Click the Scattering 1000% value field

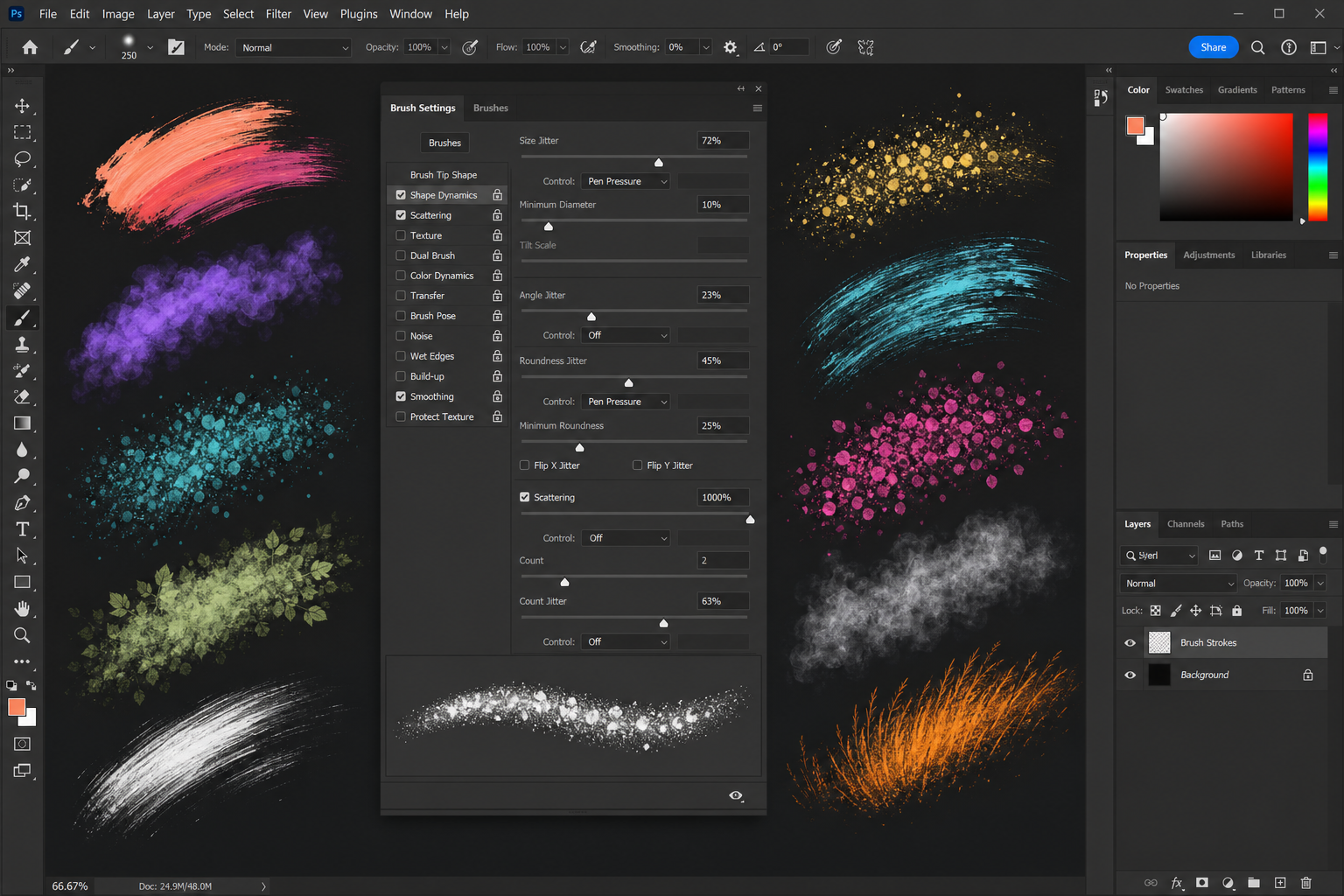point(724,497)
